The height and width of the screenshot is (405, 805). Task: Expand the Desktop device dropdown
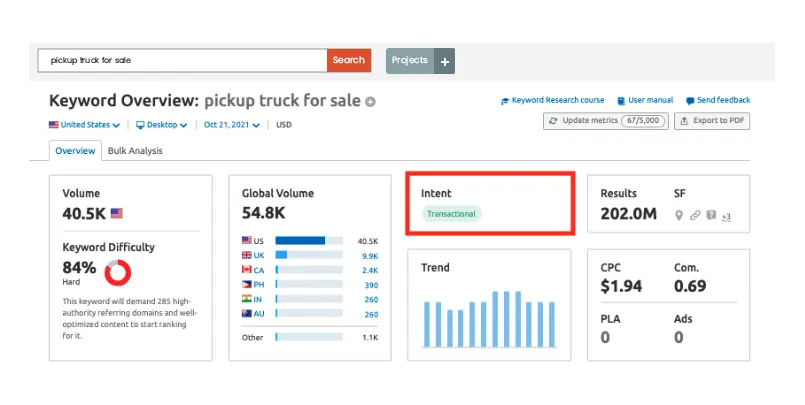[162, 125]
